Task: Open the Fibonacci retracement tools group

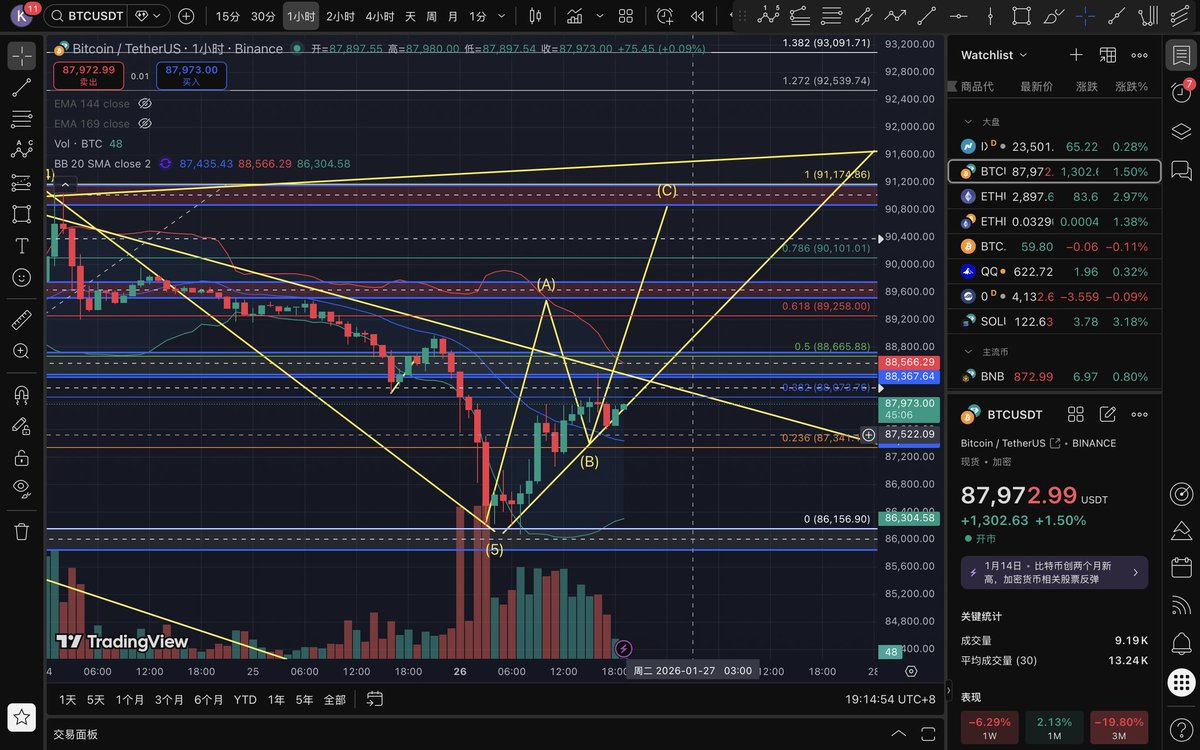Action: (21, 119)
